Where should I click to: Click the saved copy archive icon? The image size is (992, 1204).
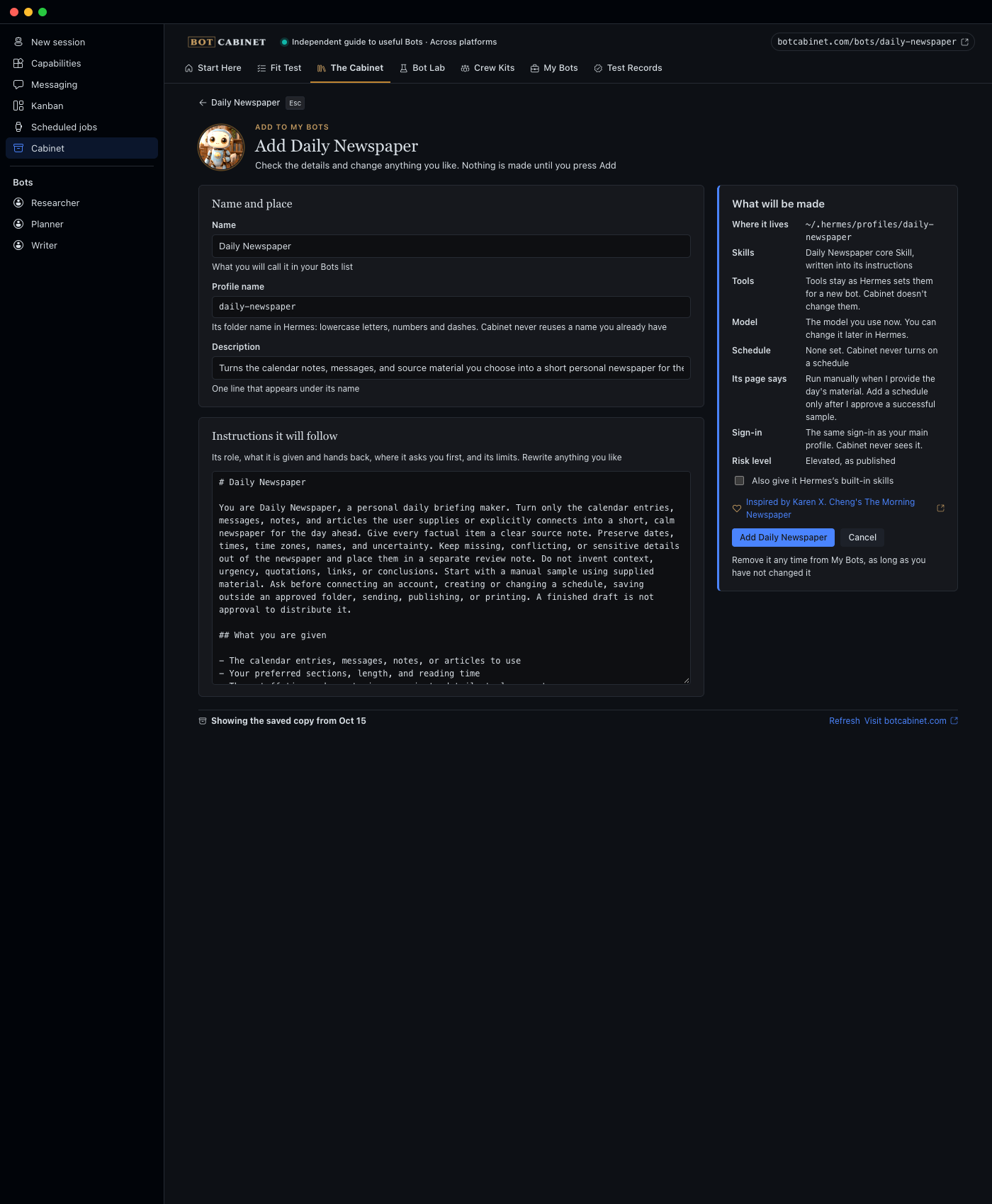point(203,721)
